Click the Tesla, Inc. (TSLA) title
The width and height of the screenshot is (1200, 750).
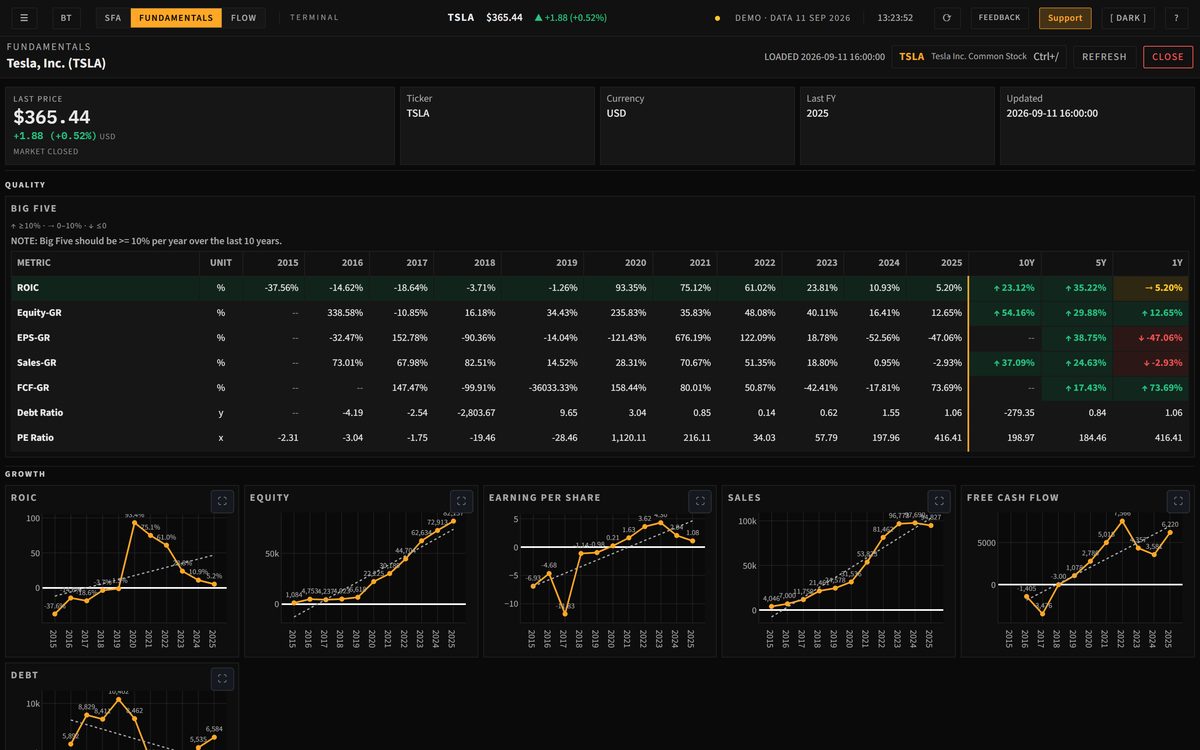click(x=56, y=63)
